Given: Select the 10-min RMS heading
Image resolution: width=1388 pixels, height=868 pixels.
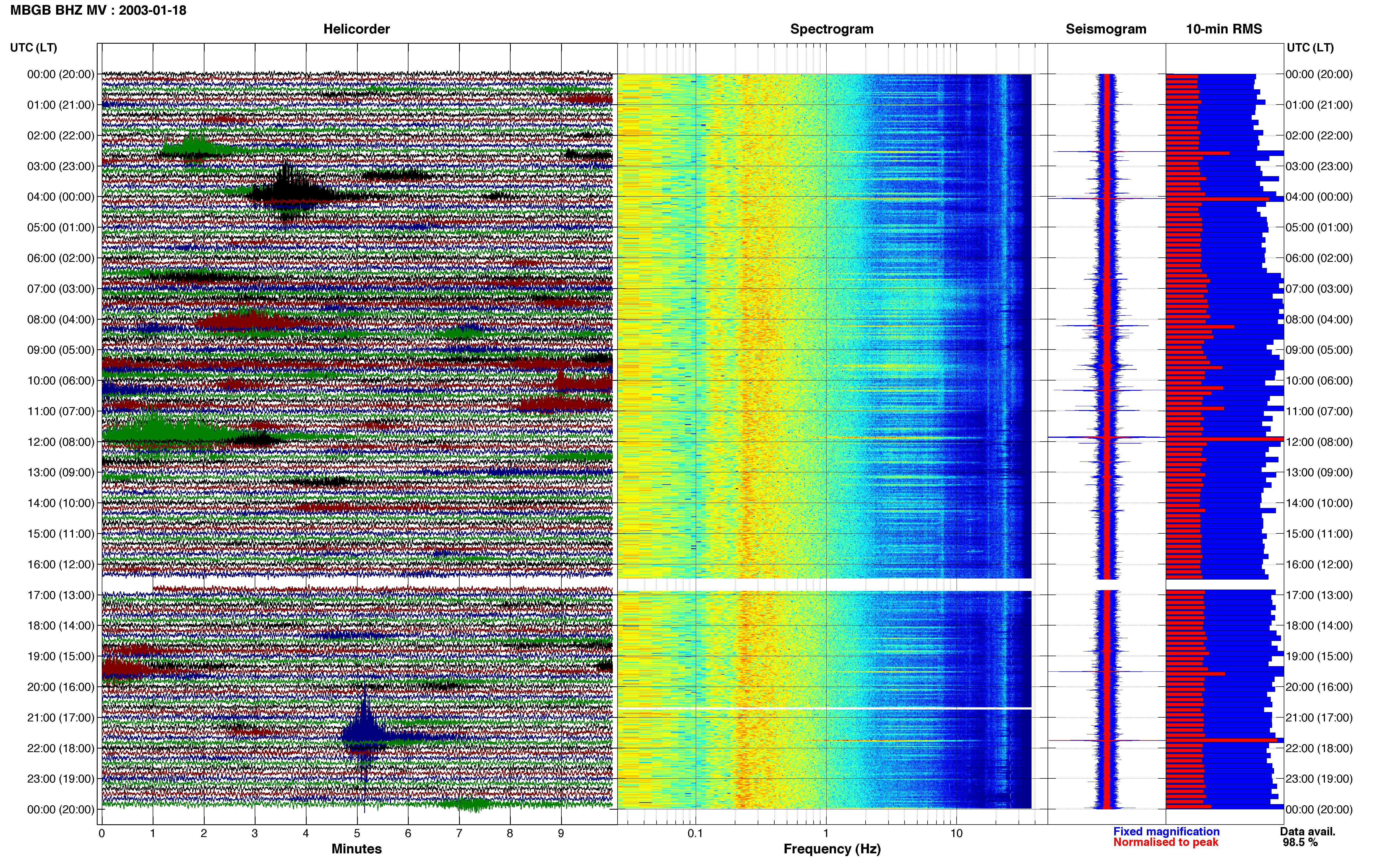Looking at the screenshot, I should (x=1224, y=29).
